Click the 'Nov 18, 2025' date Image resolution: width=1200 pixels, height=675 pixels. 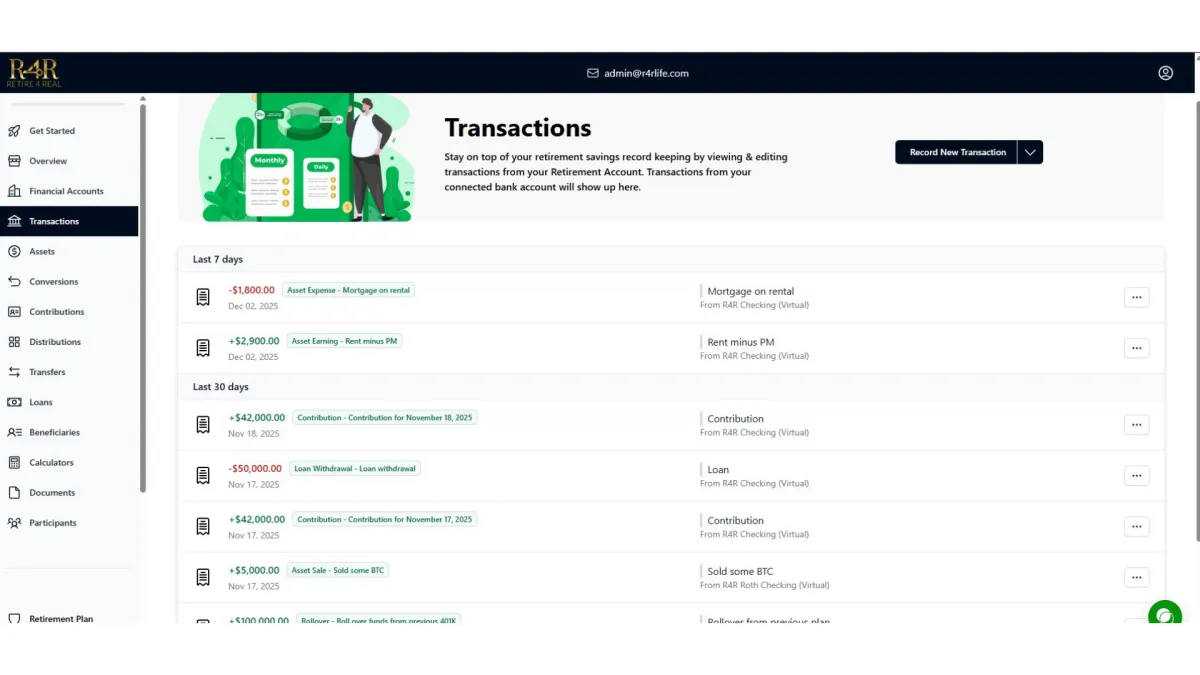tap(254, 434)
